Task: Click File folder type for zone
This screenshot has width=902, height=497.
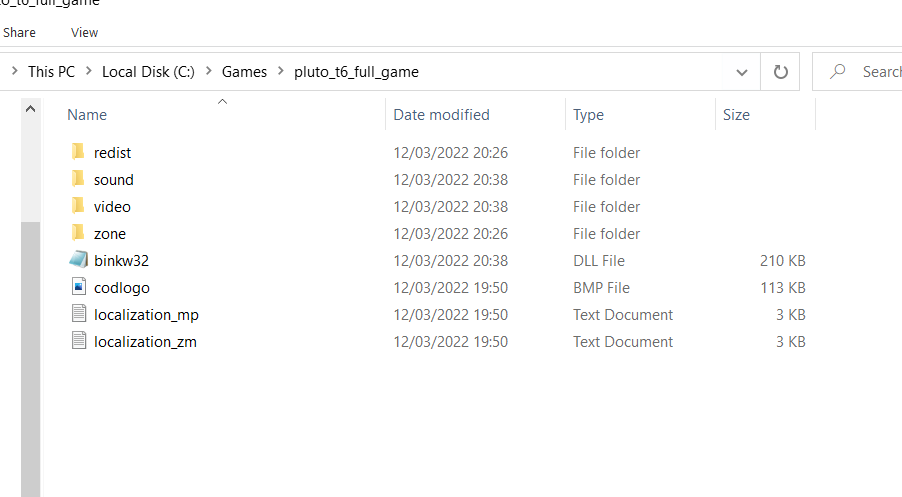Action: tap(606, 234)
